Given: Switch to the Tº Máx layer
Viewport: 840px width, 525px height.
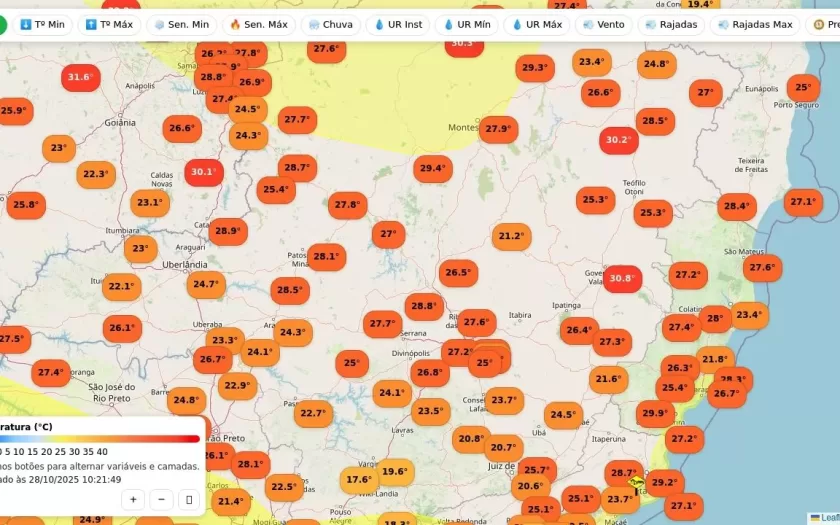Looking at the screenshot, I should pyautogui.click(x=109, y=24).
